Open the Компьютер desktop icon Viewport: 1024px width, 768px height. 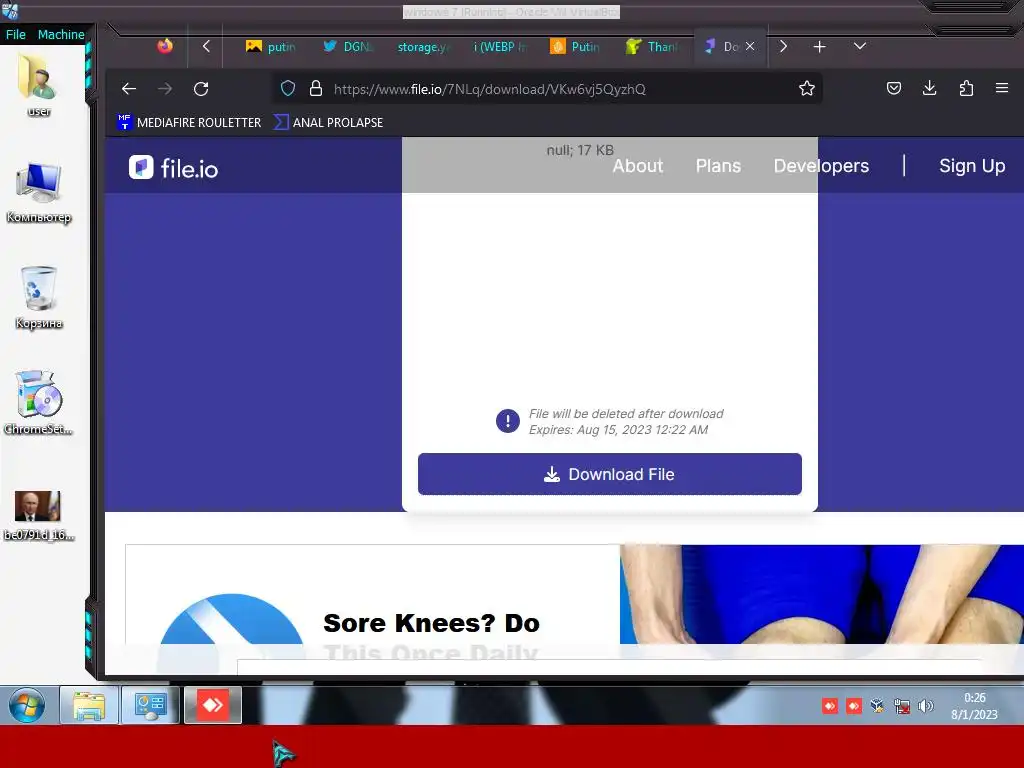(39, 192)
